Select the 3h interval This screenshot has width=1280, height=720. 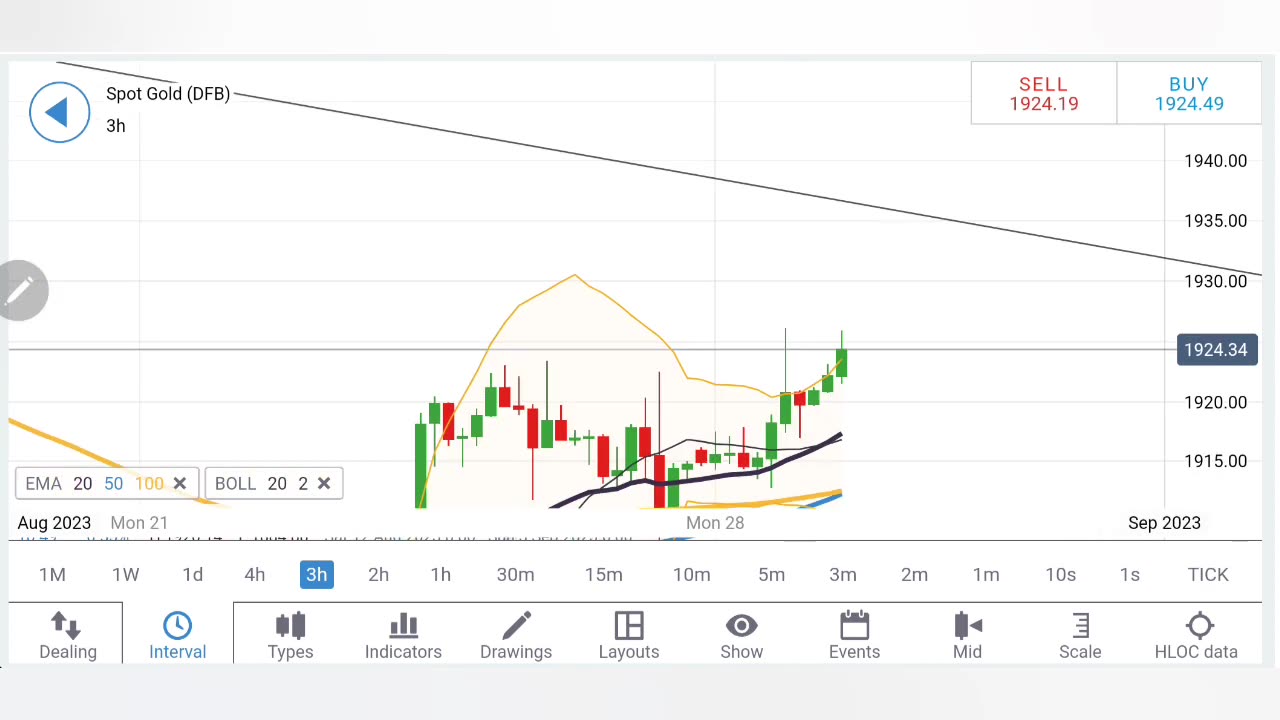(316, 575)
